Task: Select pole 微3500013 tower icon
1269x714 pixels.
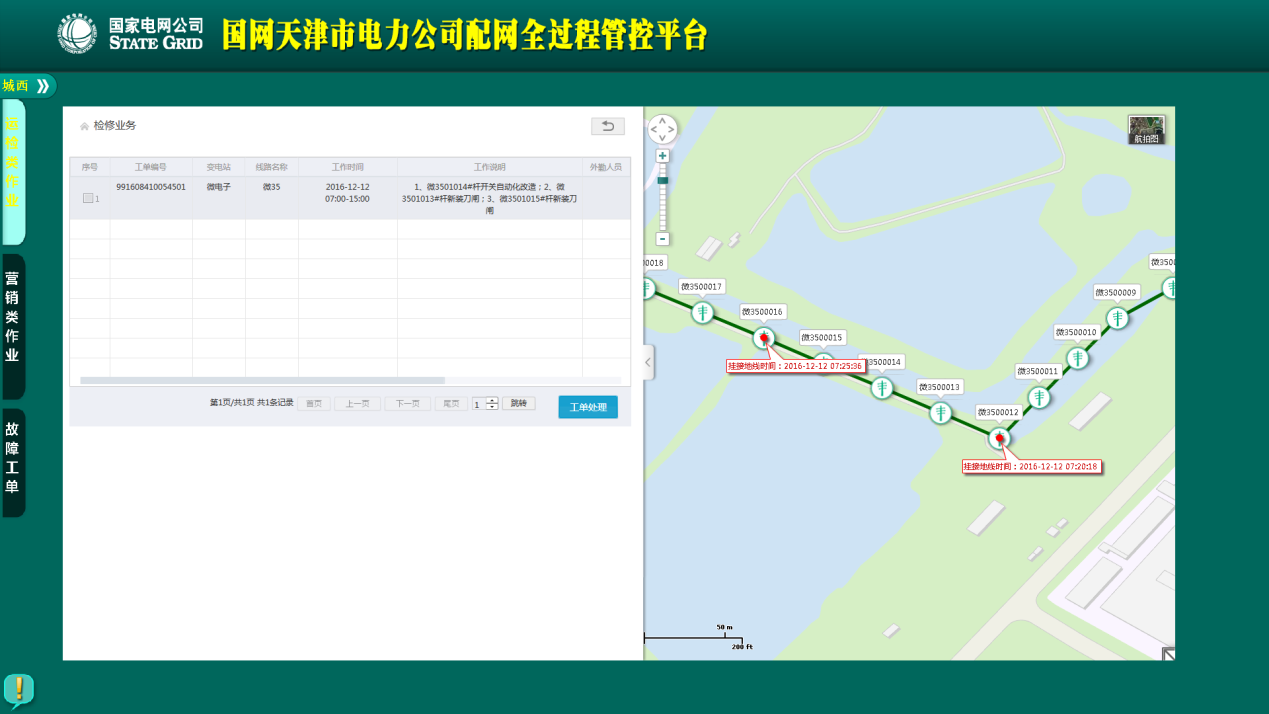Action: coord(940,413)
